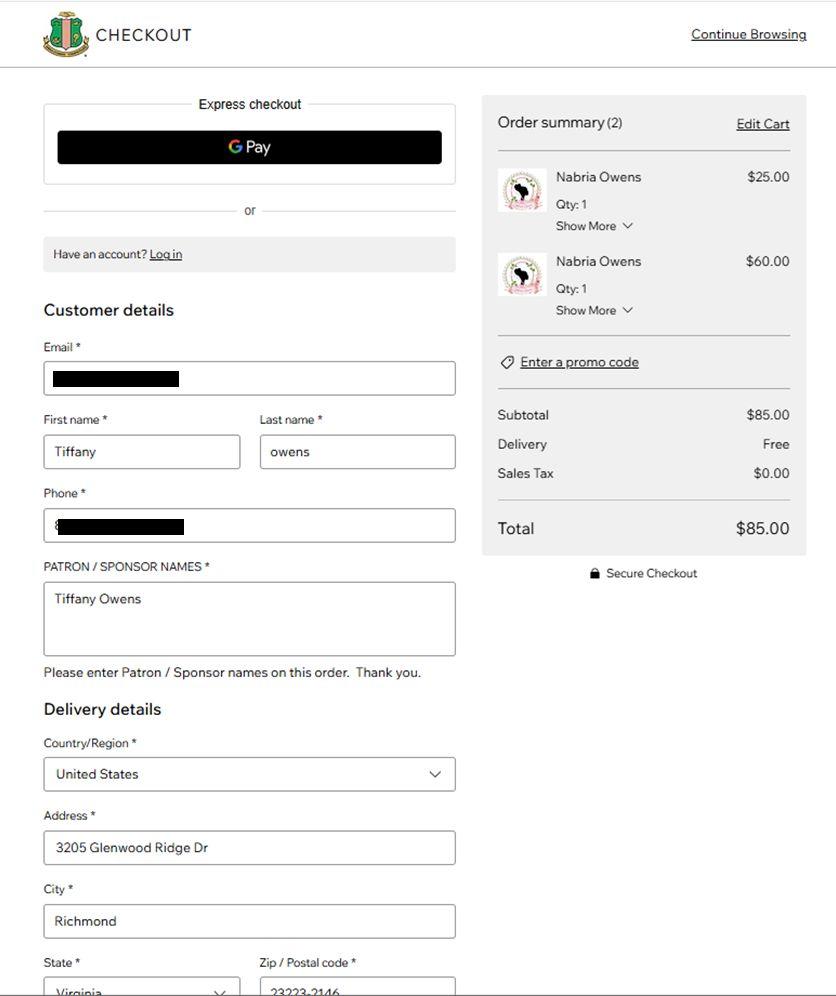Click the Patron / Sponsor Names textbox
836x996 pixels.
click(x=249, y=619)
